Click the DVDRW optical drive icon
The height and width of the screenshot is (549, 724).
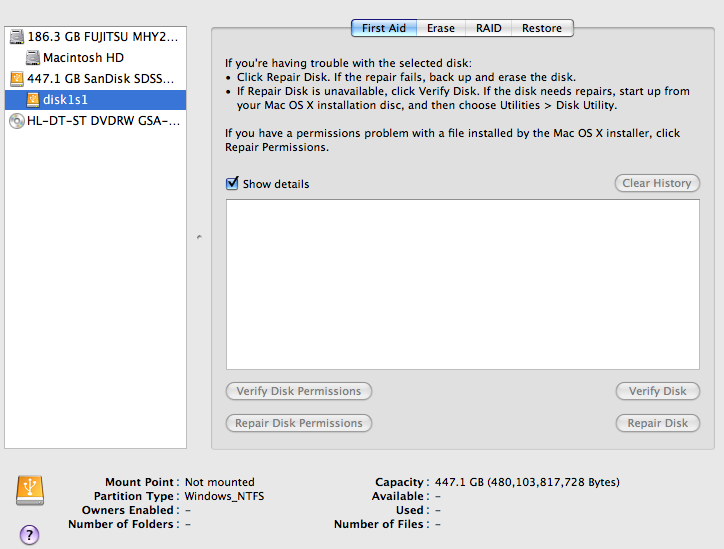click(x=16, y=121)
